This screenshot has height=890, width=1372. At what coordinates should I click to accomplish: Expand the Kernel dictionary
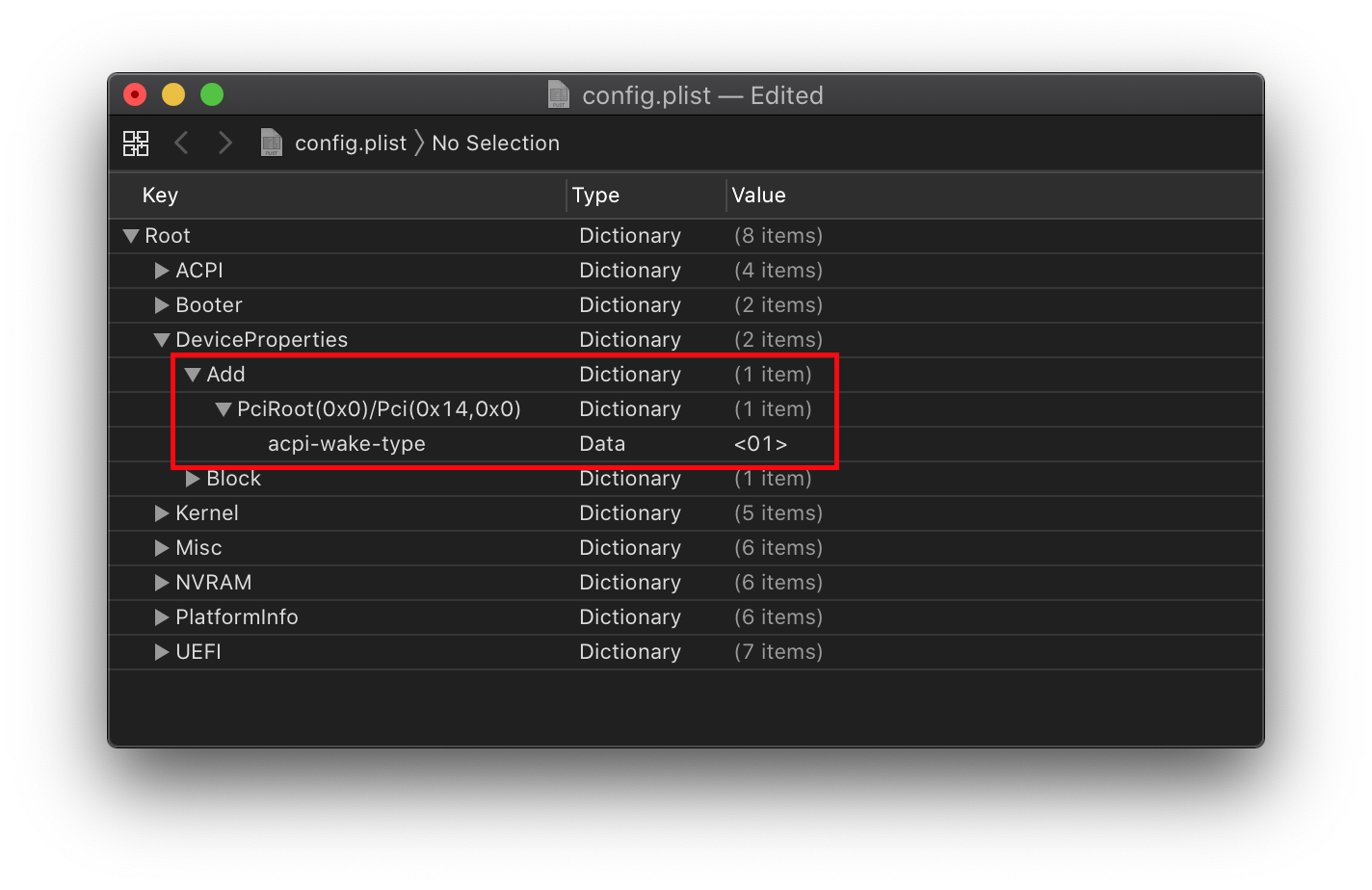coord(162,513)
